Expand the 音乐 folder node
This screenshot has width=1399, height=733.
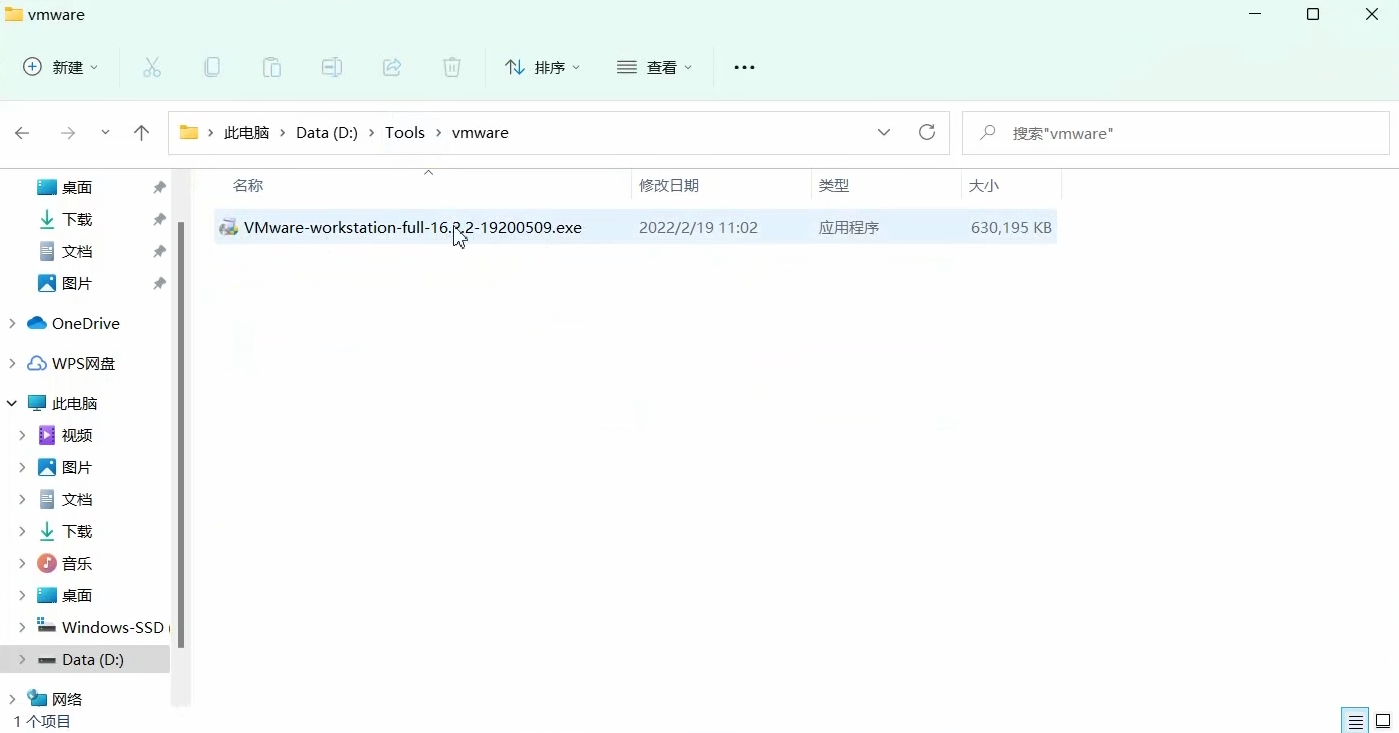point(22,564)
